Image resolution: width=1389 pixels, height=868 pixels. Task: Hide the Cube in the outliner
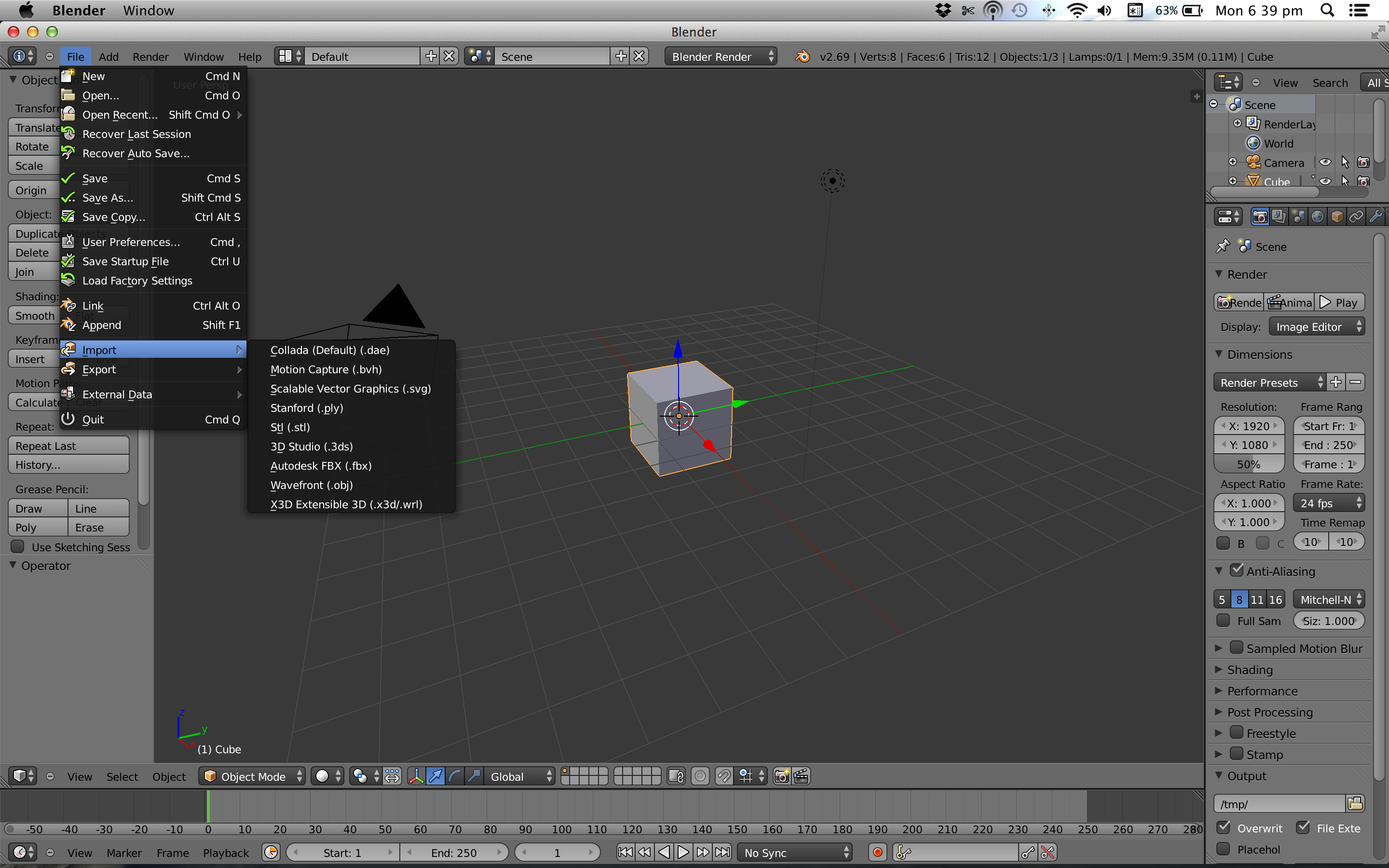[x=1325, y=181]
